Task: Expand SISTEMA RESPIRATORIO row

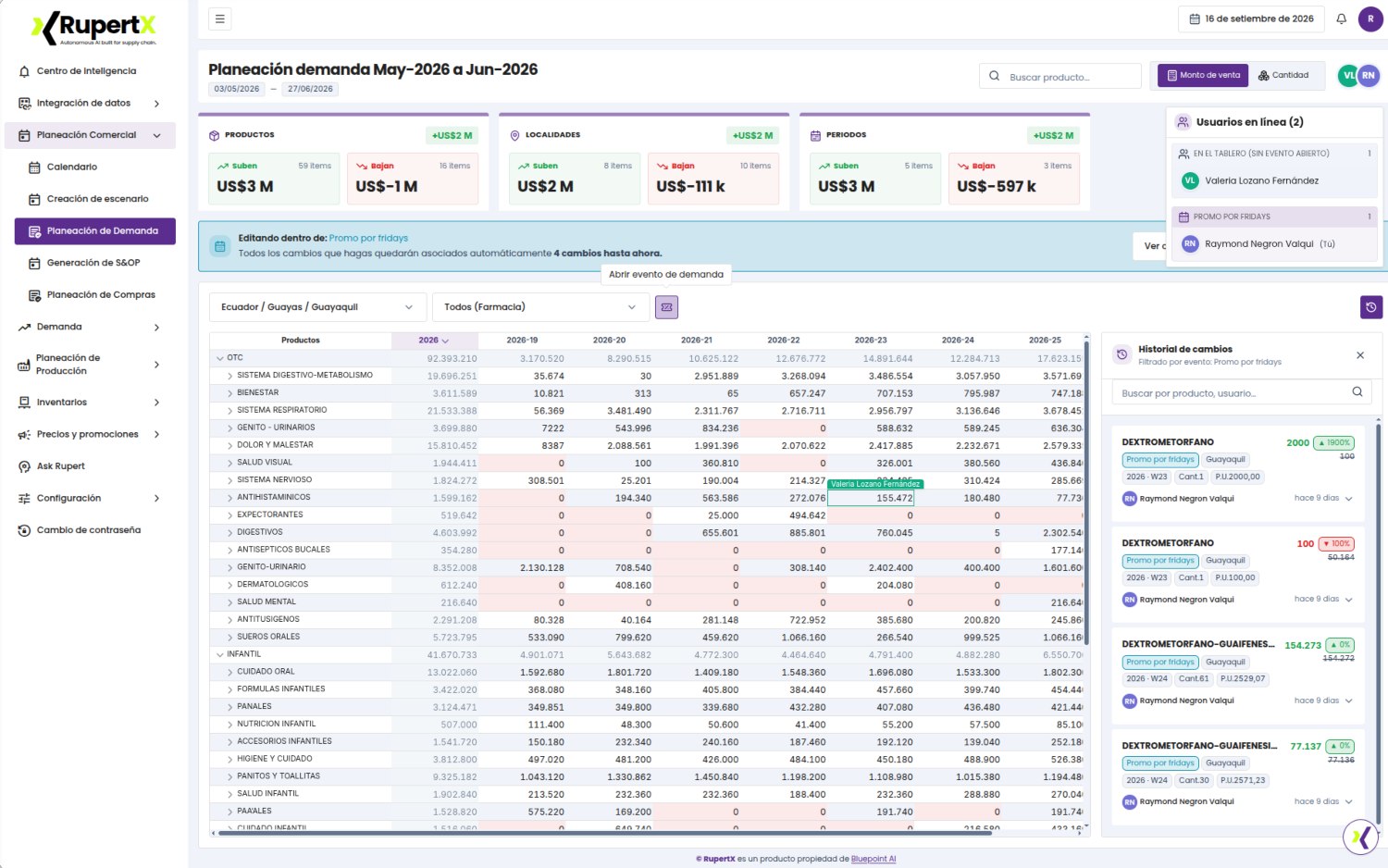Action: 229,411
